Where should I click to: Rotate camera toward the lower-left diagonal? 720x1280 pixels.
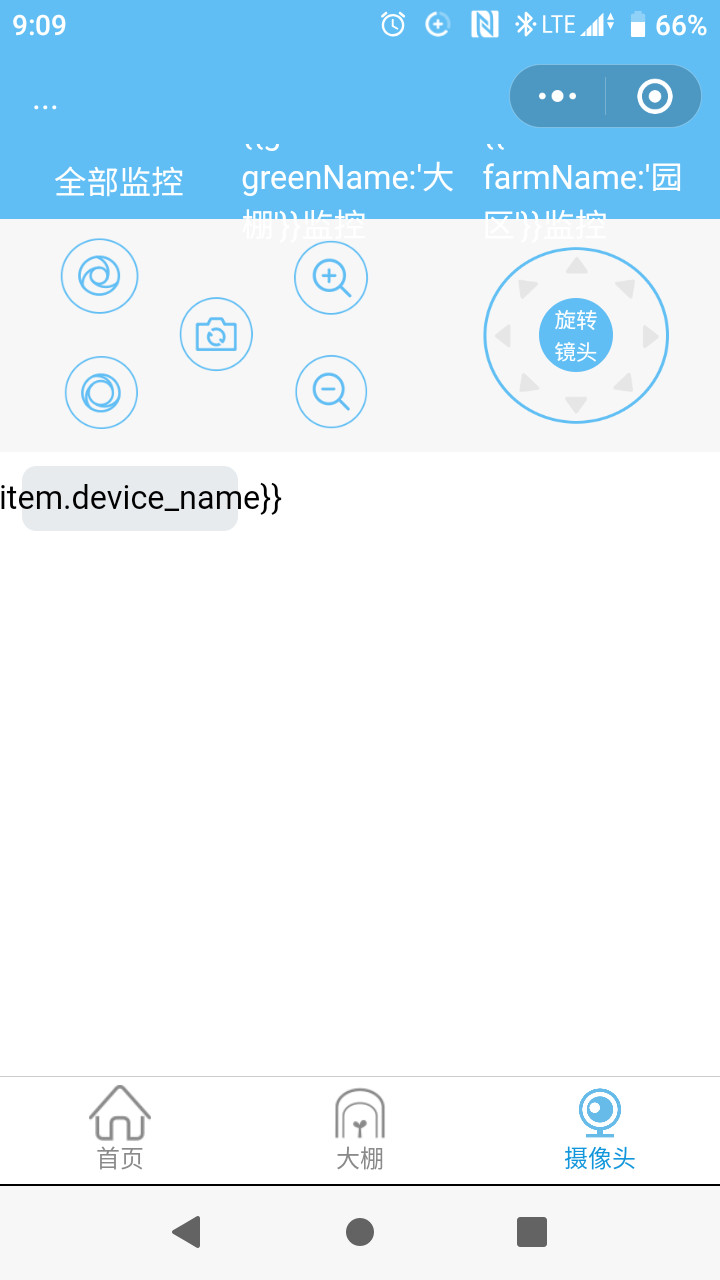point(528,383)
